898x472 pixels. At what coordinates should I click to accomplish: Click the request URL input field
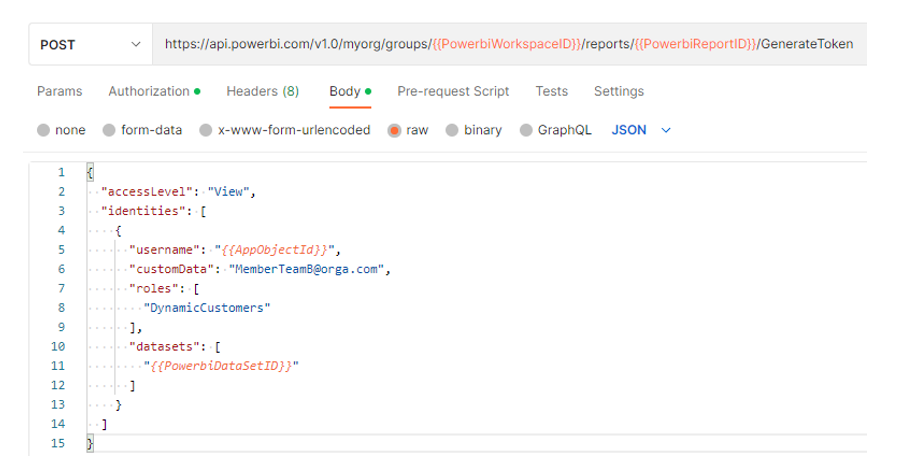pos(510,45)
